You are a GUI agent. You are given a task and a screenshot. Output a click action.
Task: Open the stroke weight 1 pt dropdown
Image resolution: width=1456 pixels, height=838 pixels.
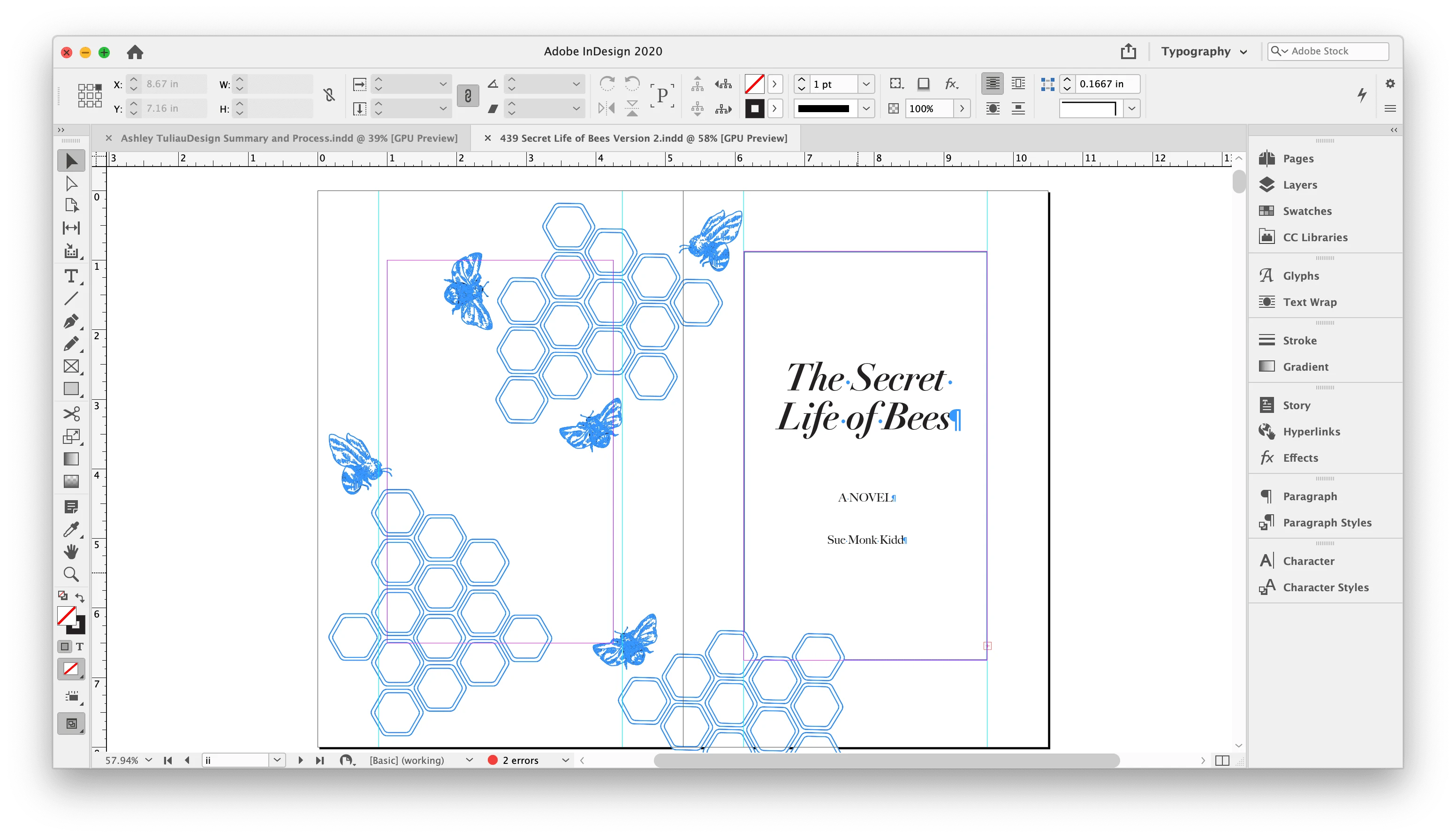tap(866, 84)
